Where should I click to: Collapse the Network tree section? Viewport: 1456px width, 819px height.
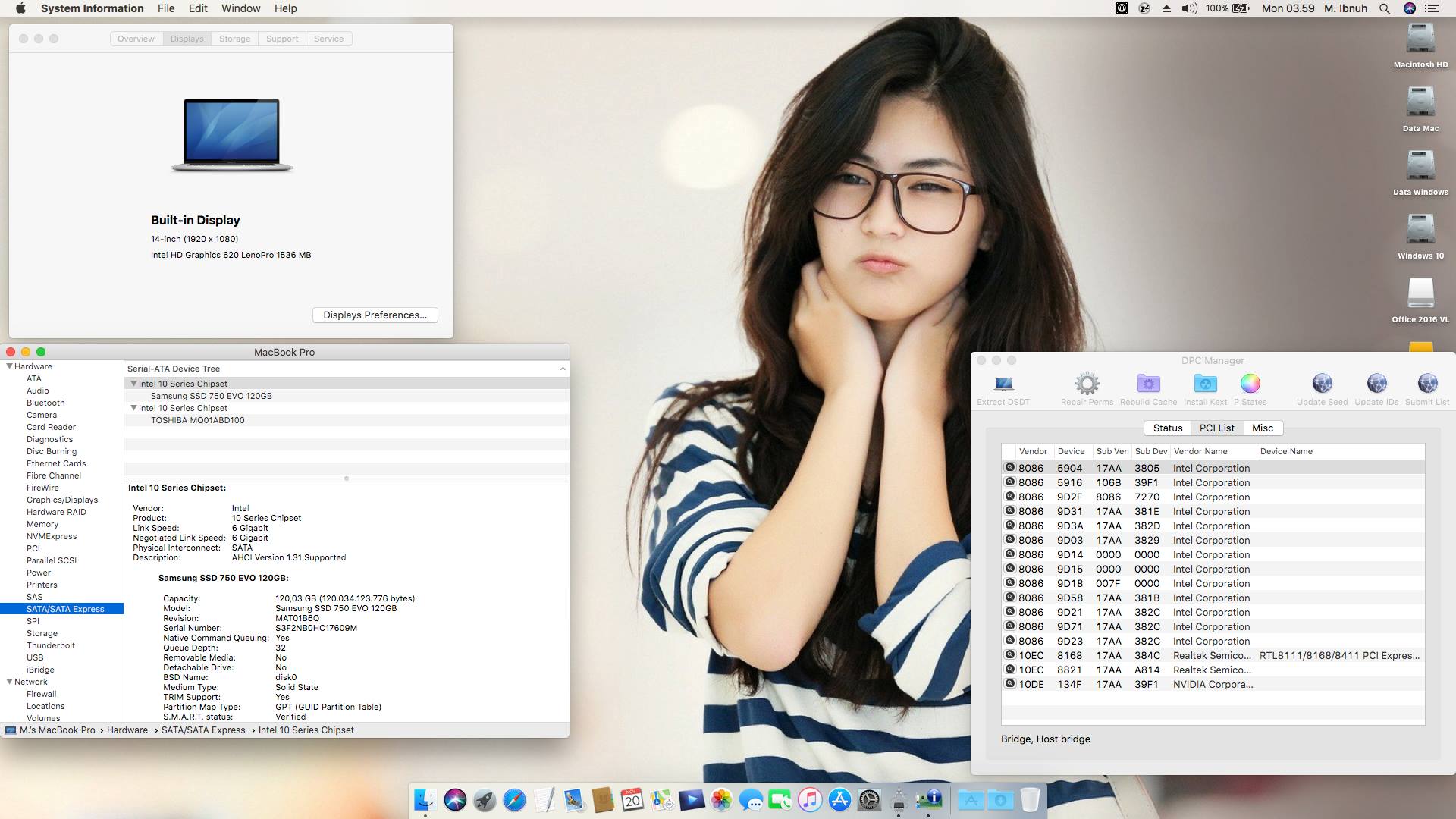(10, 682)
